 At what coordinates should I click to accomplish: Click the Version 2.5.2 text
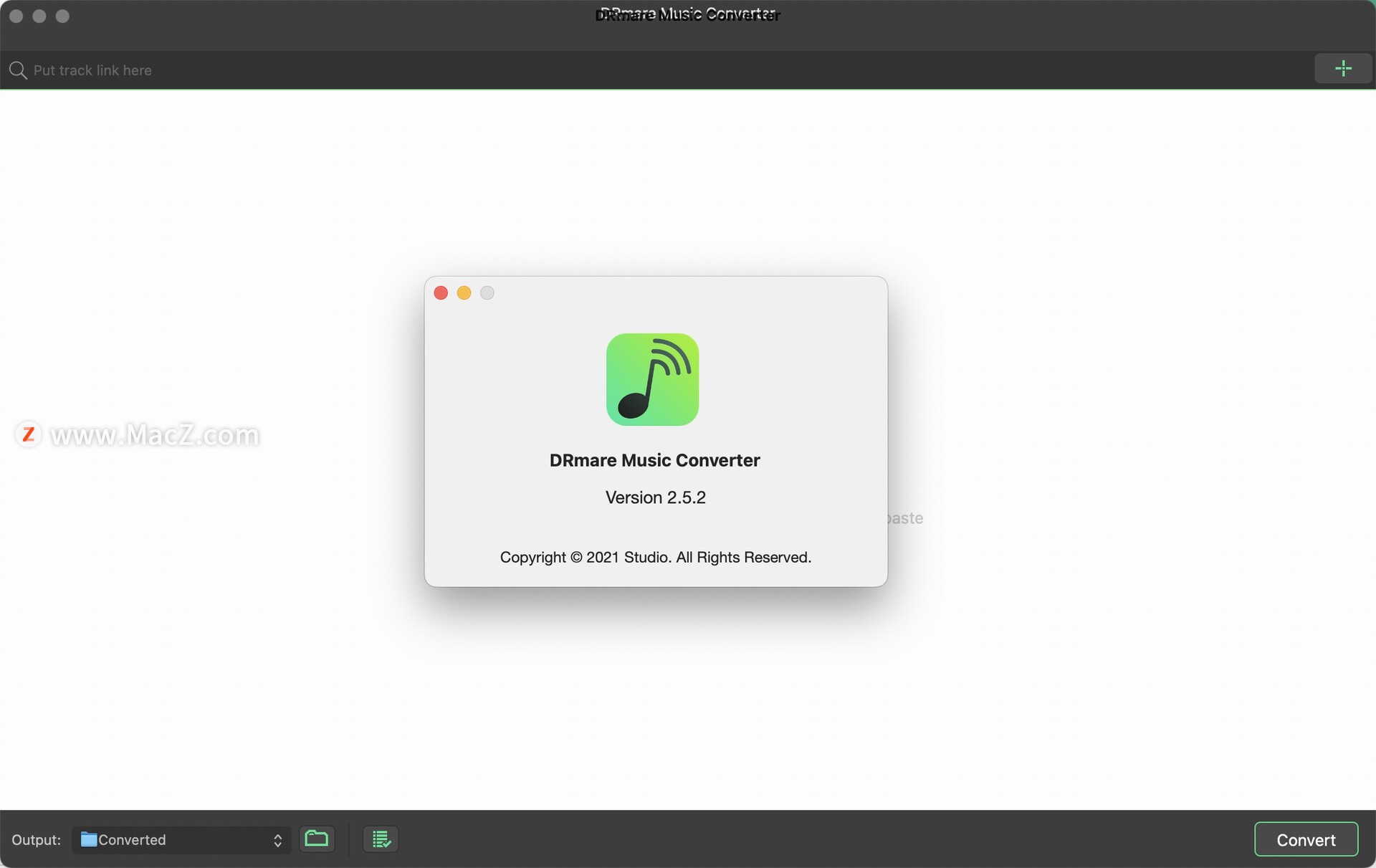pyautogui.click(x=654, y=497)
